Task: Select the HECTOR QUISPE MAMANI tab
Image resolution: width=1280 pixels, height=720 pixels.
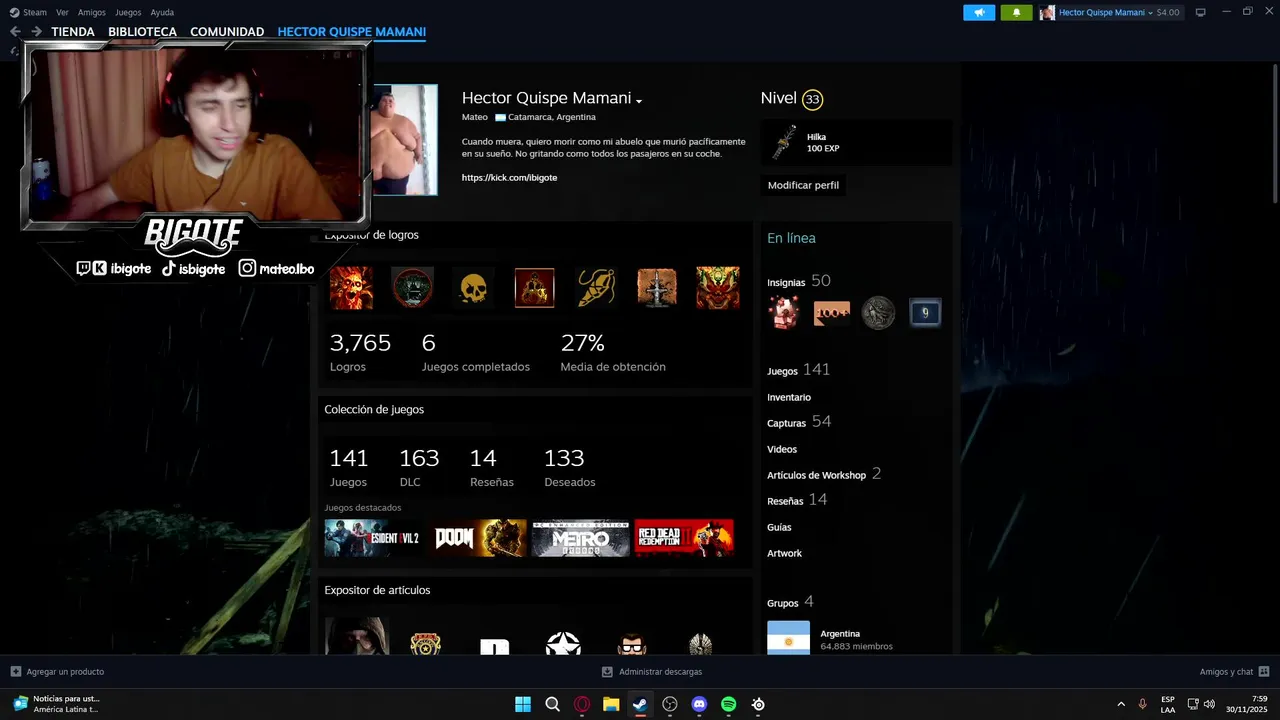Action: (x=352, y=31)
